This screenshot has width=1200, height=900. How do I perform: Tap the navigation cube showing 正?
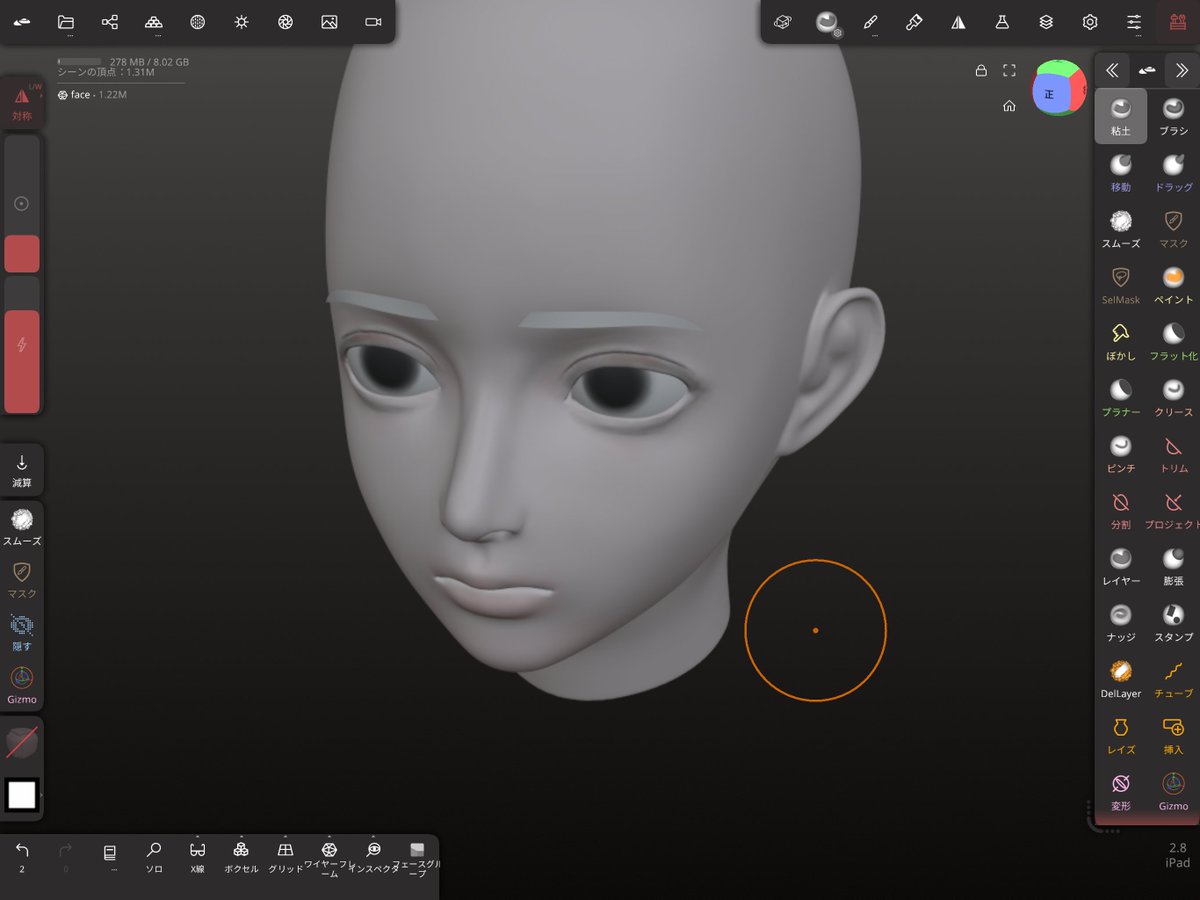click(1059, 89)
